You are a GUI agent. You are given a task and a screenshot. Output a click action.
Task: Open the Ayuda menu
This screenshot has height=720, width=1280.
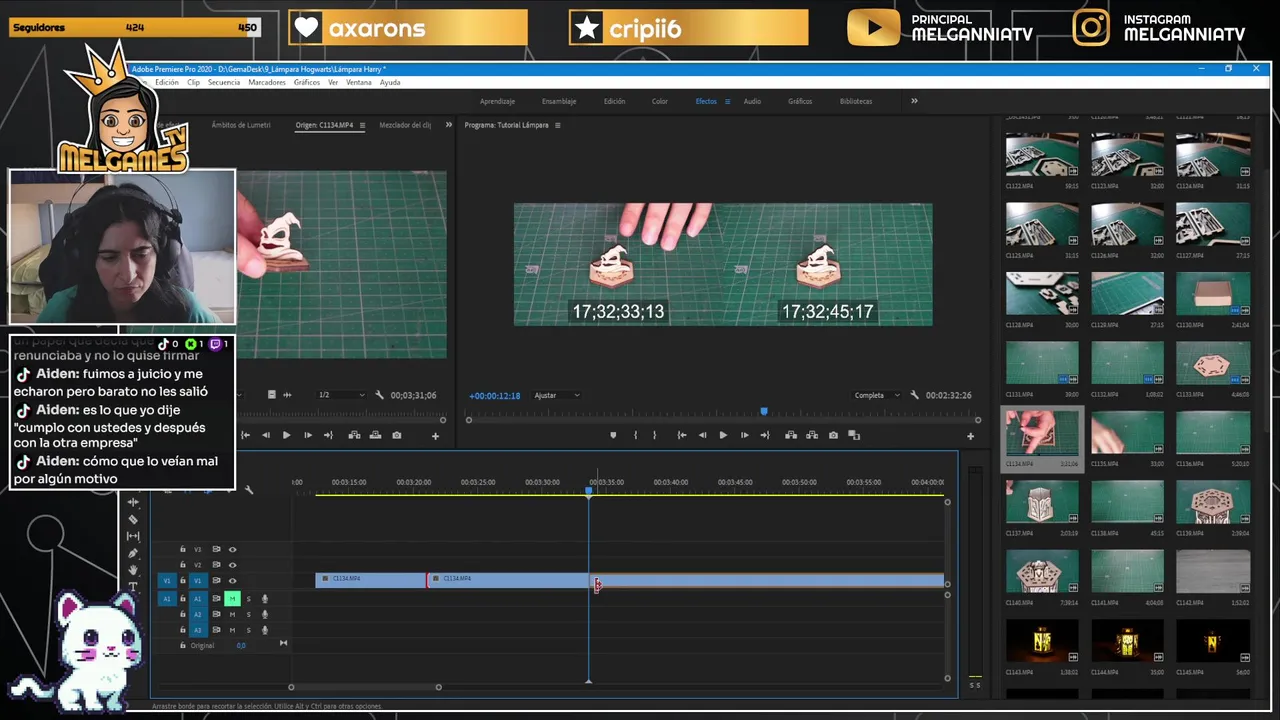click(390, 82)
